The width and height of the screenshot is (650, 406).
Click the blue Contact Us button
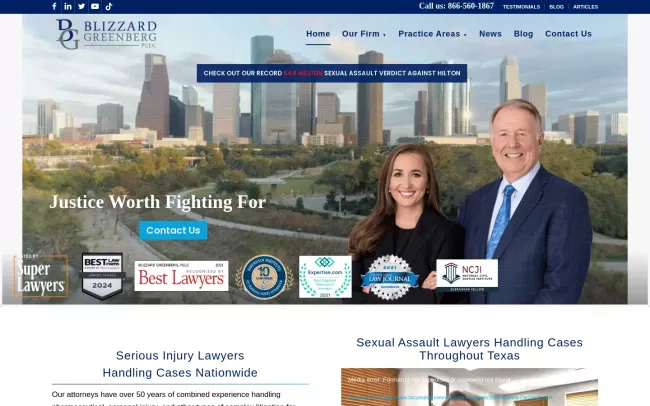[x=173, y=230]
